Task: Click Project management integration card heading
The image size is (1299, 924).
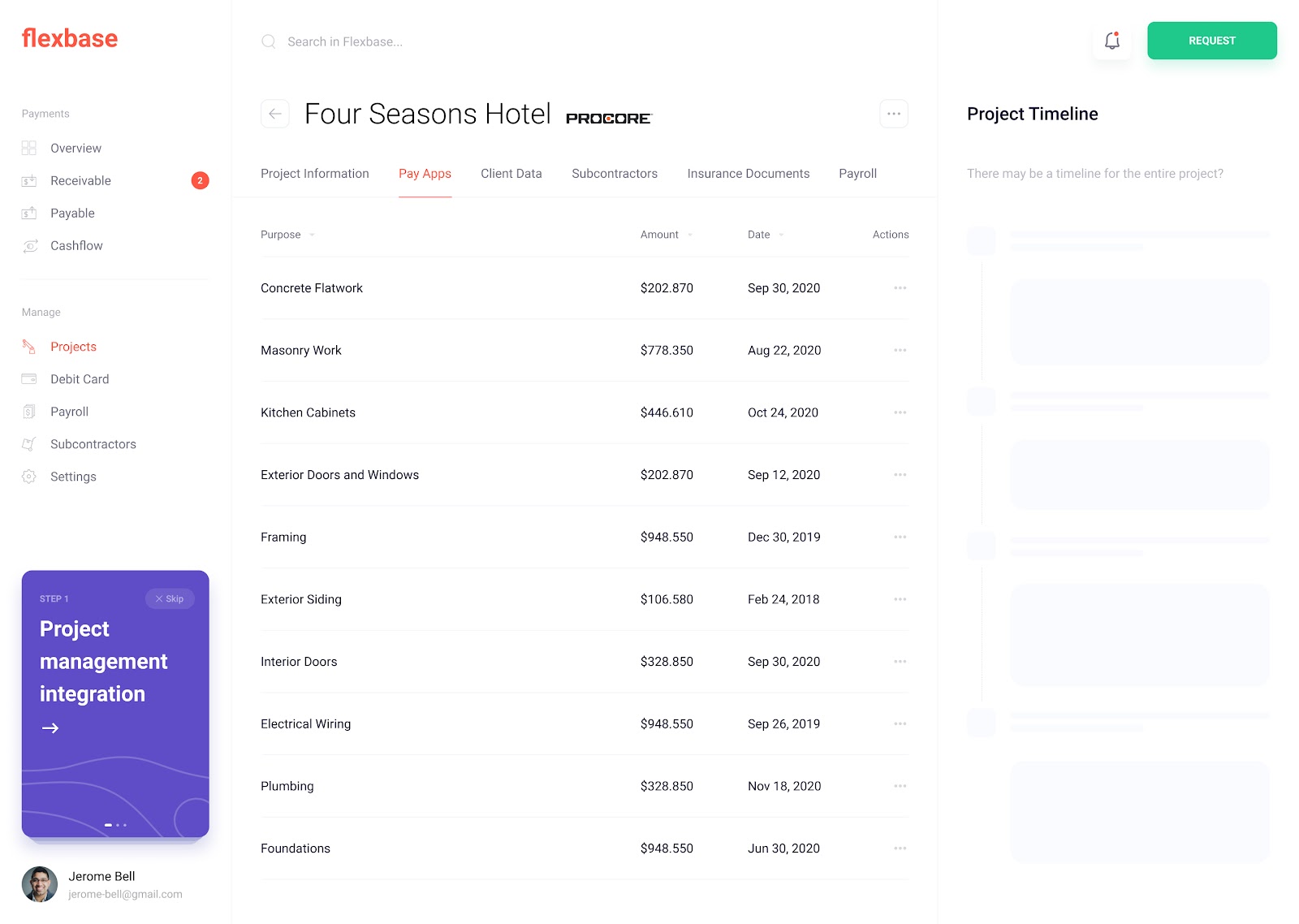Action: coord(104,662)
